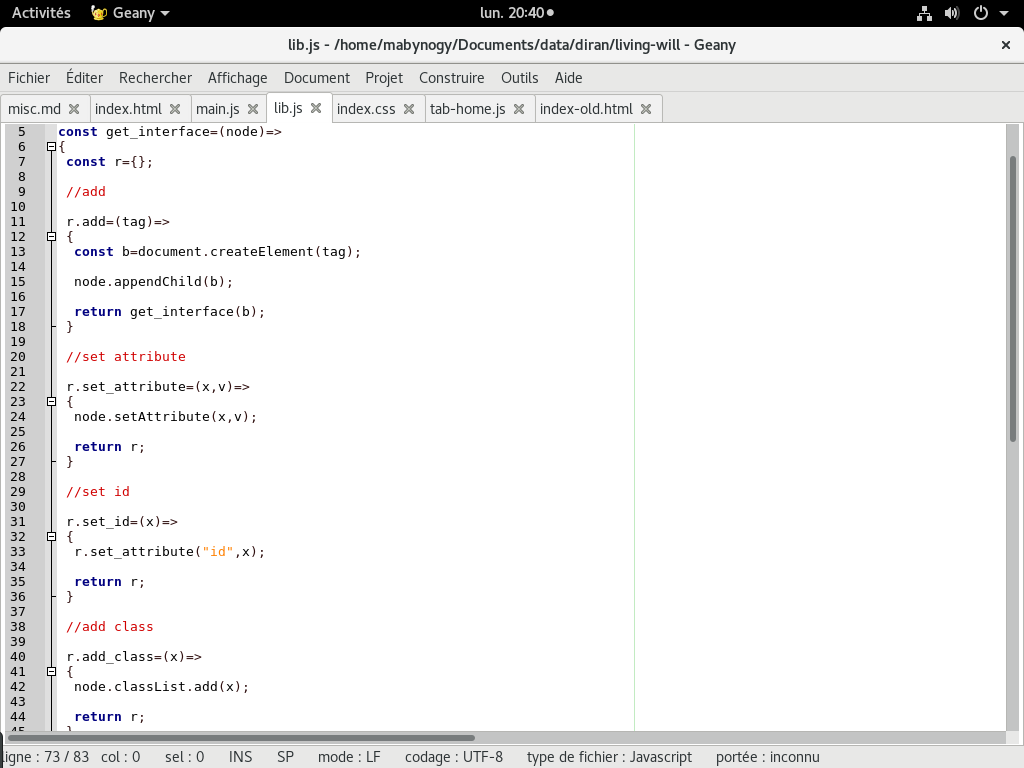Click line number 20 in the margin
1024x768 pixels.
point(18,357)
